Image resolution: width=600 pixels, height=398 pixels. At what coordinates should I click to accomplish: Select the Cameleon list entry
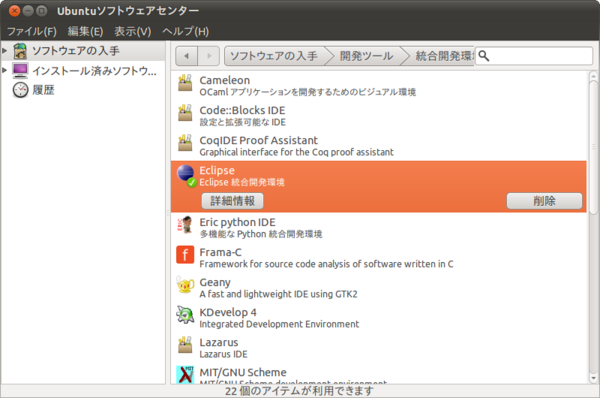[378, 86]
